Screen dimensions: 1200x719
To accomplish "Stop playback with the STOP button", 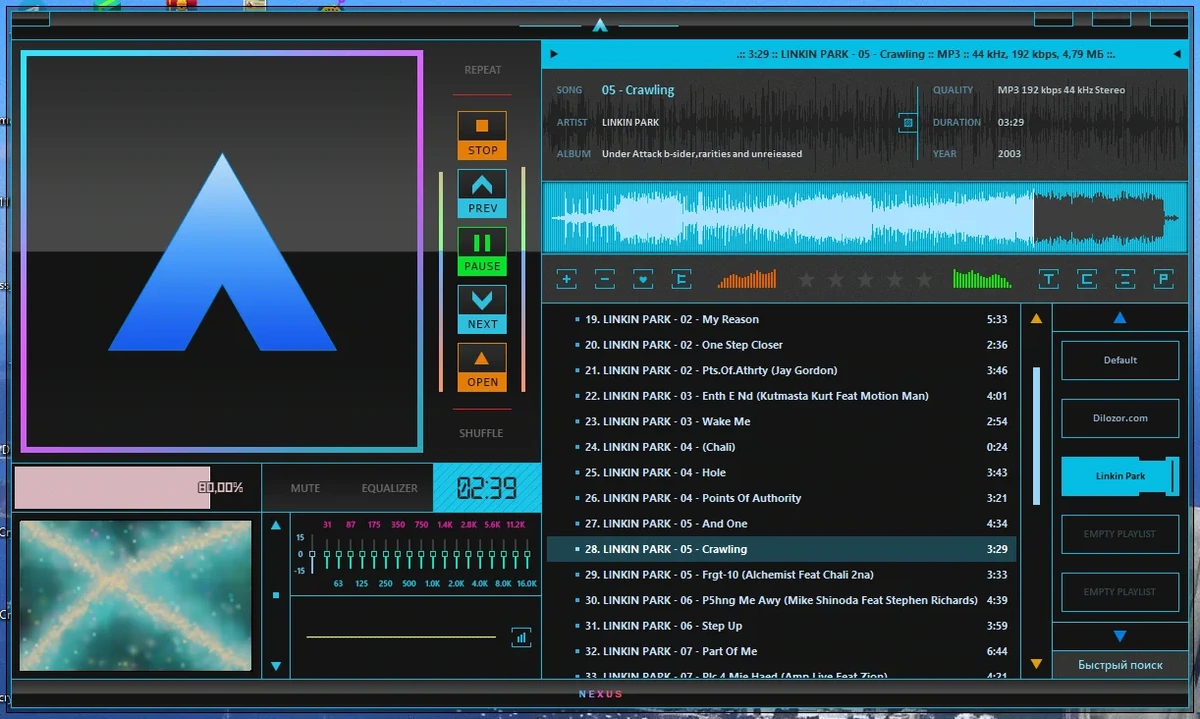I will (x=482, y=135).
